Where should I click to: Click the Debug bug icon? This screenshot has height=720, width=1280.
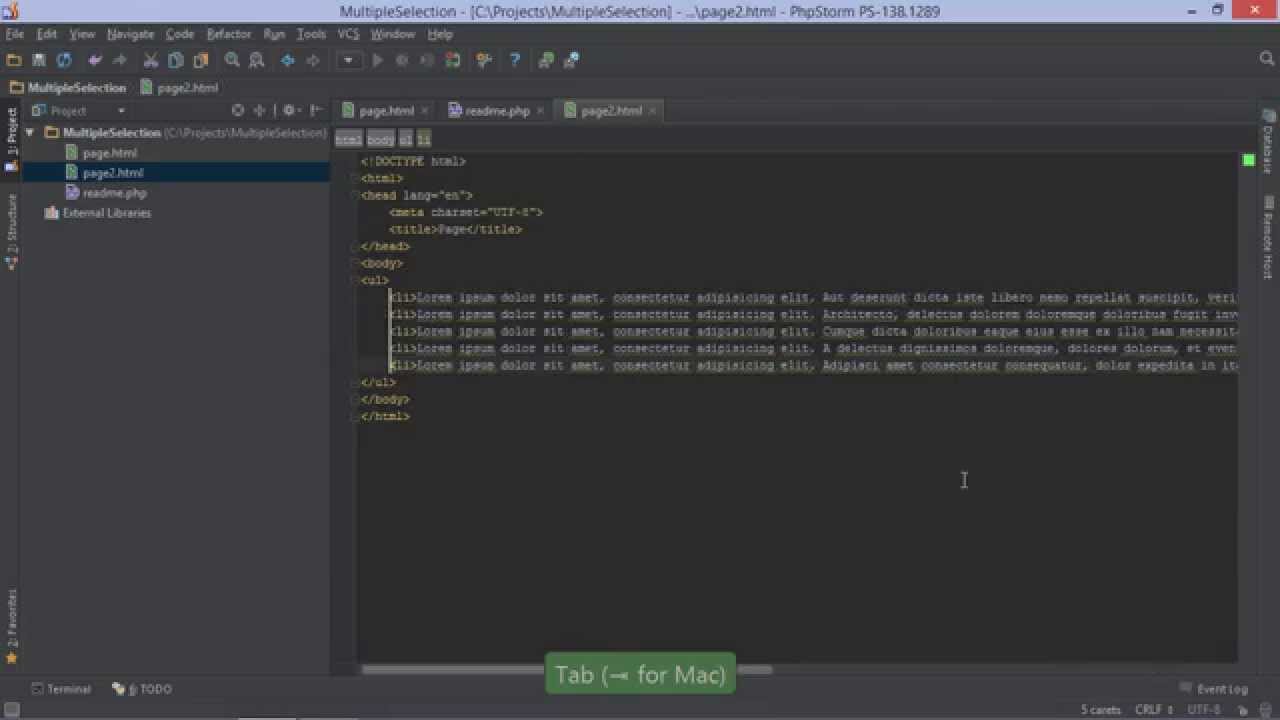click(x=402, y=60)
